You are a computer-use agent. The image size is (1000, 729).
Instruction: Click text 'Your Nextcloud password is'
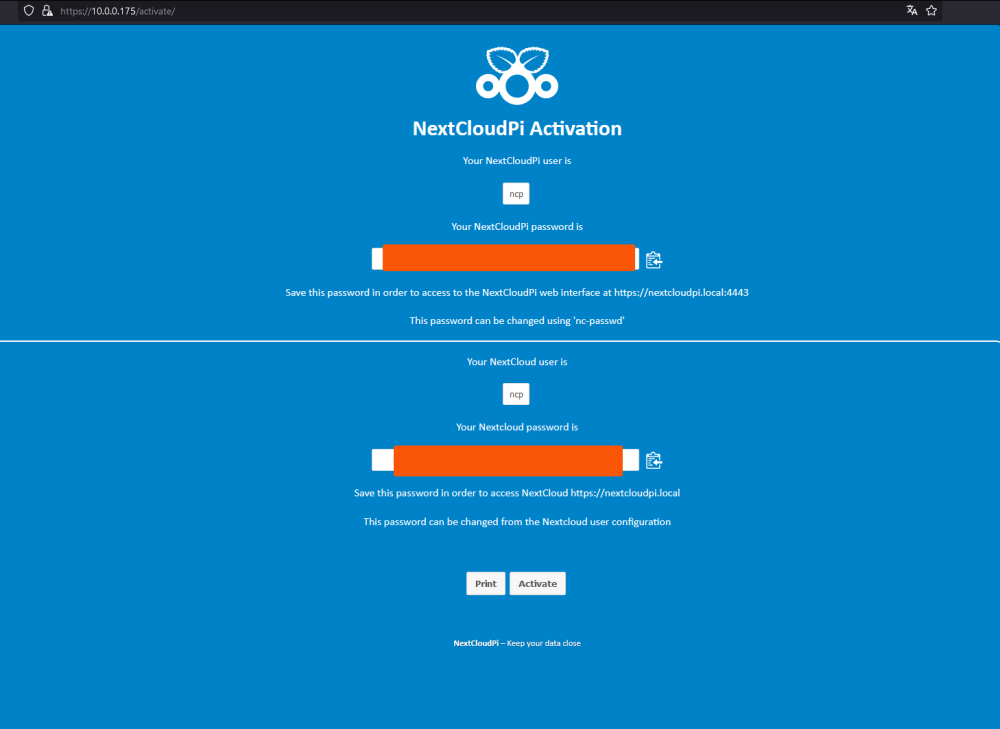point(517,427)
